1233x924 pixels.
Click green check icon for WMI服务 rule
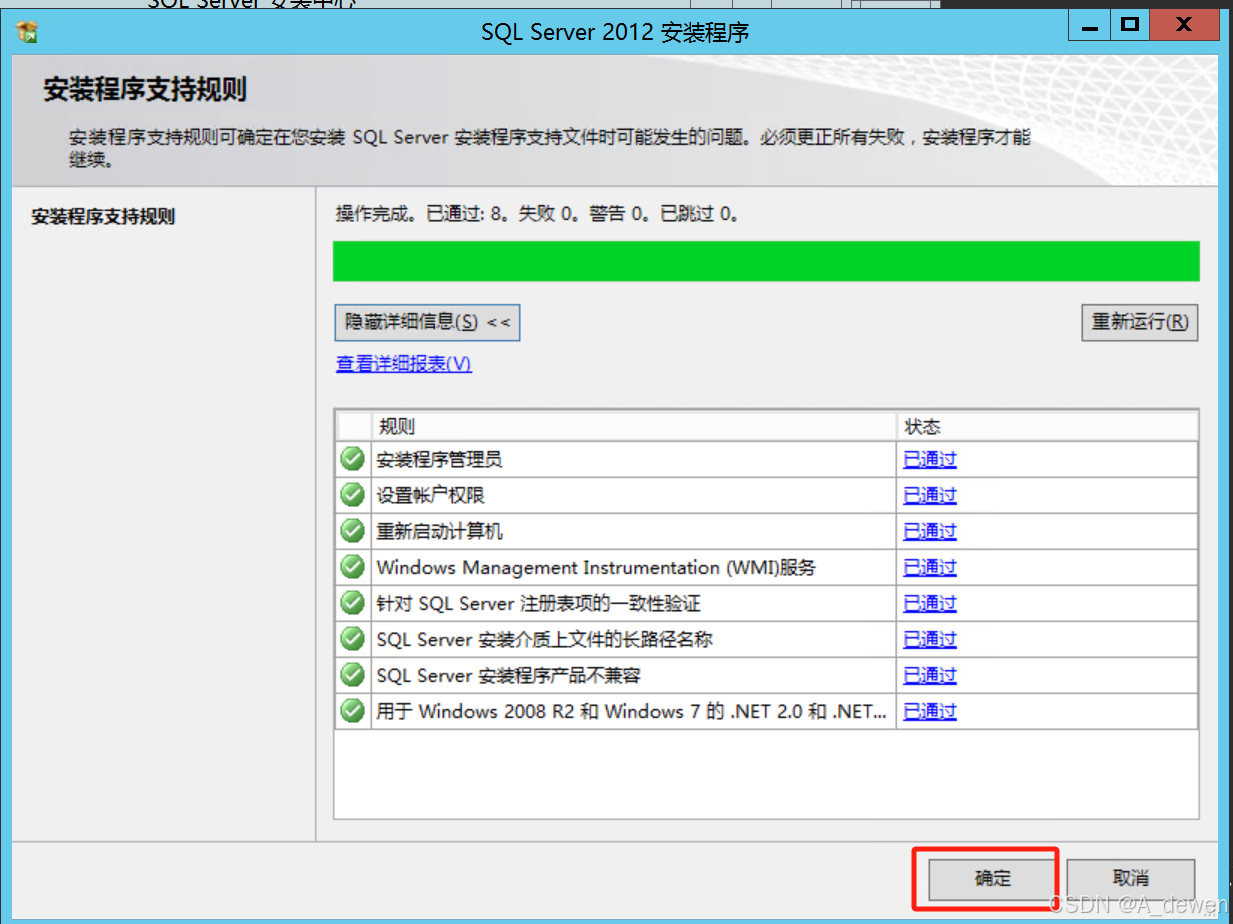[x=352, y=567]
